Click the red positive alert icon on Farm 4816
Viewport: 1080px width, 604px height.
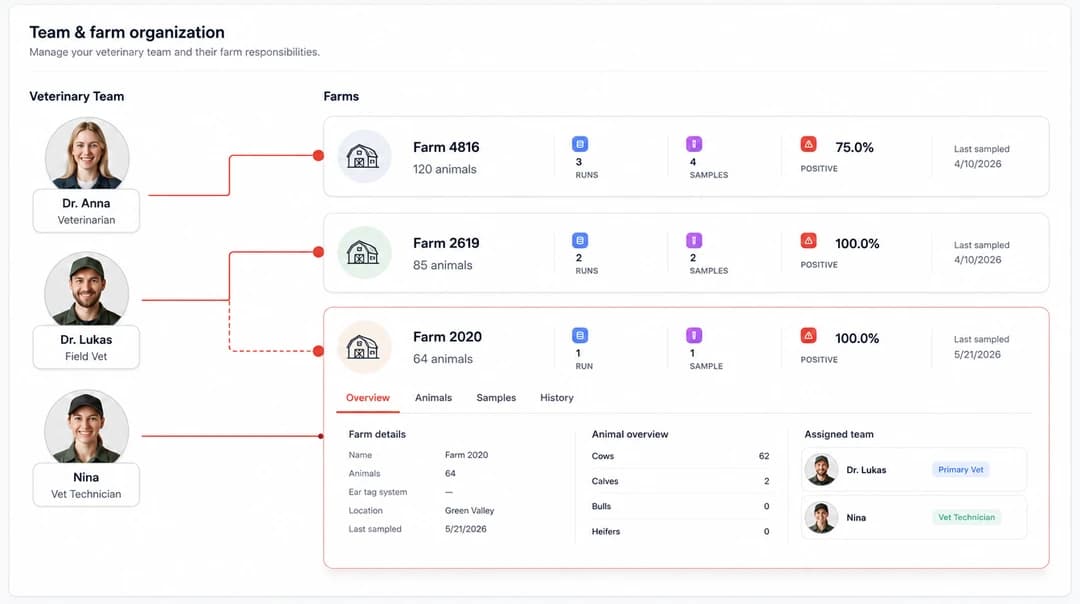[809, 144]
